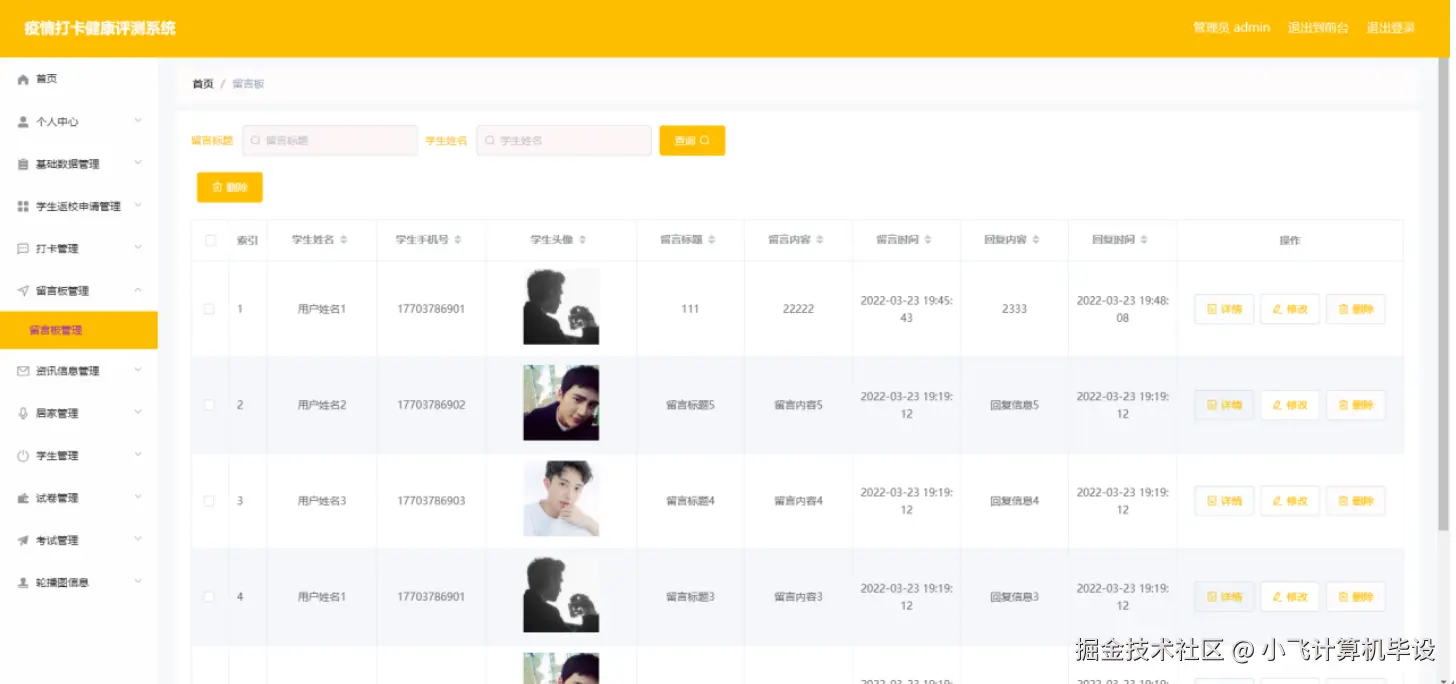
Task: Click the arrow icon beside parent 留言板管理
Action: click(23, 291)
